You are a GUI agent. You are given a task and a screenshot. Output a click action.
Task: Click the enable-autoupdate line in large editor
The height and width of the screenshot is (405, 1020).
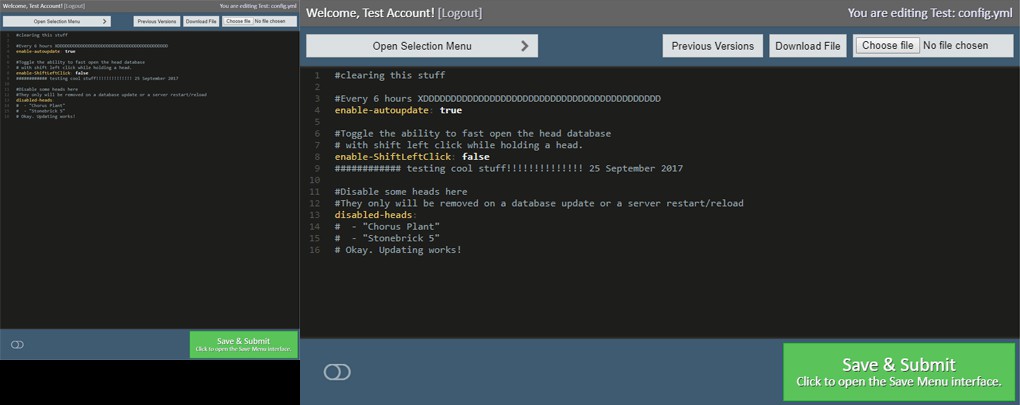398,111
